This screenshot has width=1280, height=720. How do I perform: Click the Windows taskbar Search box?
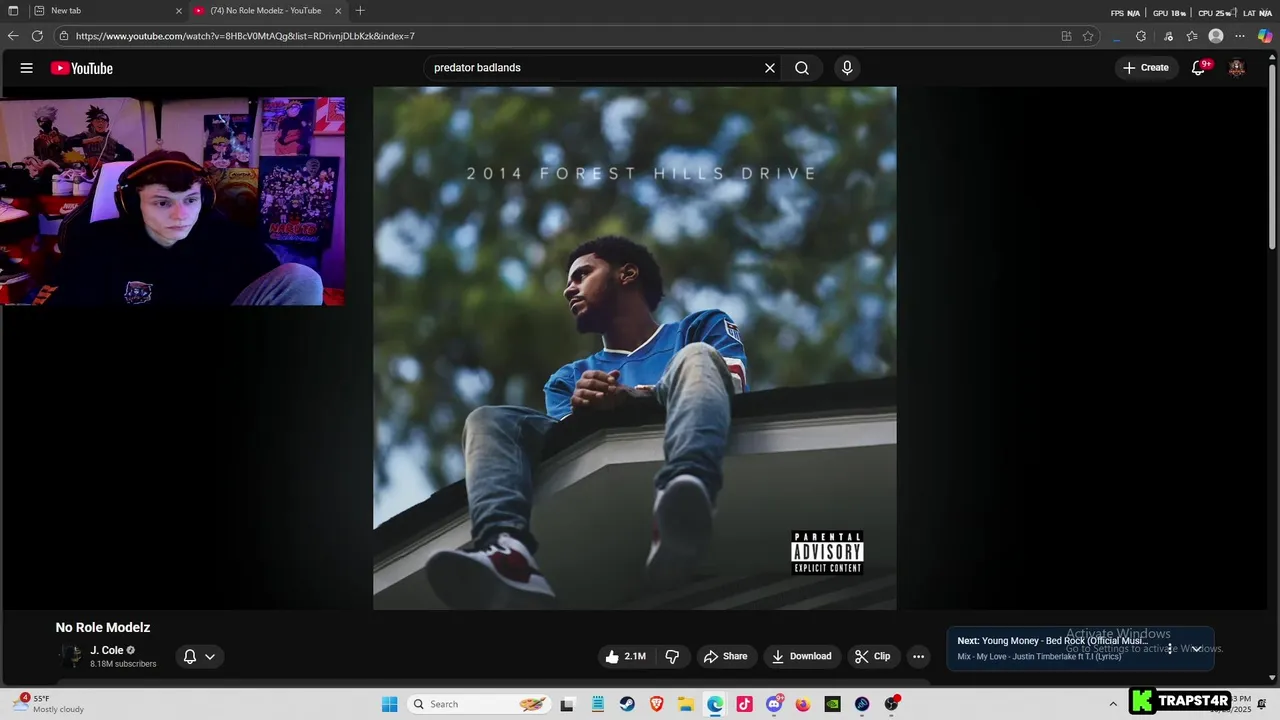478,704
